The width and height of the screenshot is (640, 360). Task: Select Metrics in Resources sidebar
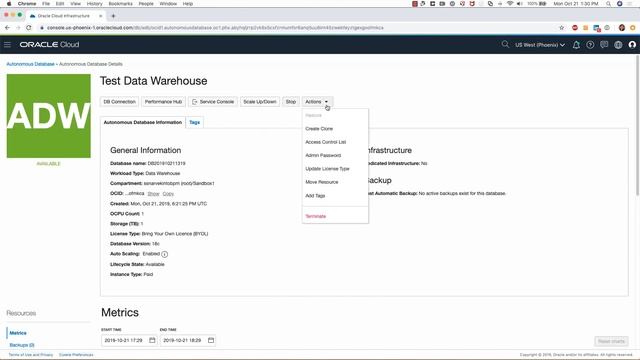tap(18, 333)
